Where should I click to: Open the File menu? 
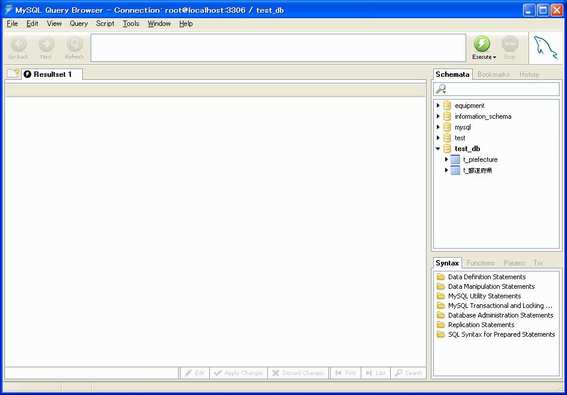coord(12,24)
